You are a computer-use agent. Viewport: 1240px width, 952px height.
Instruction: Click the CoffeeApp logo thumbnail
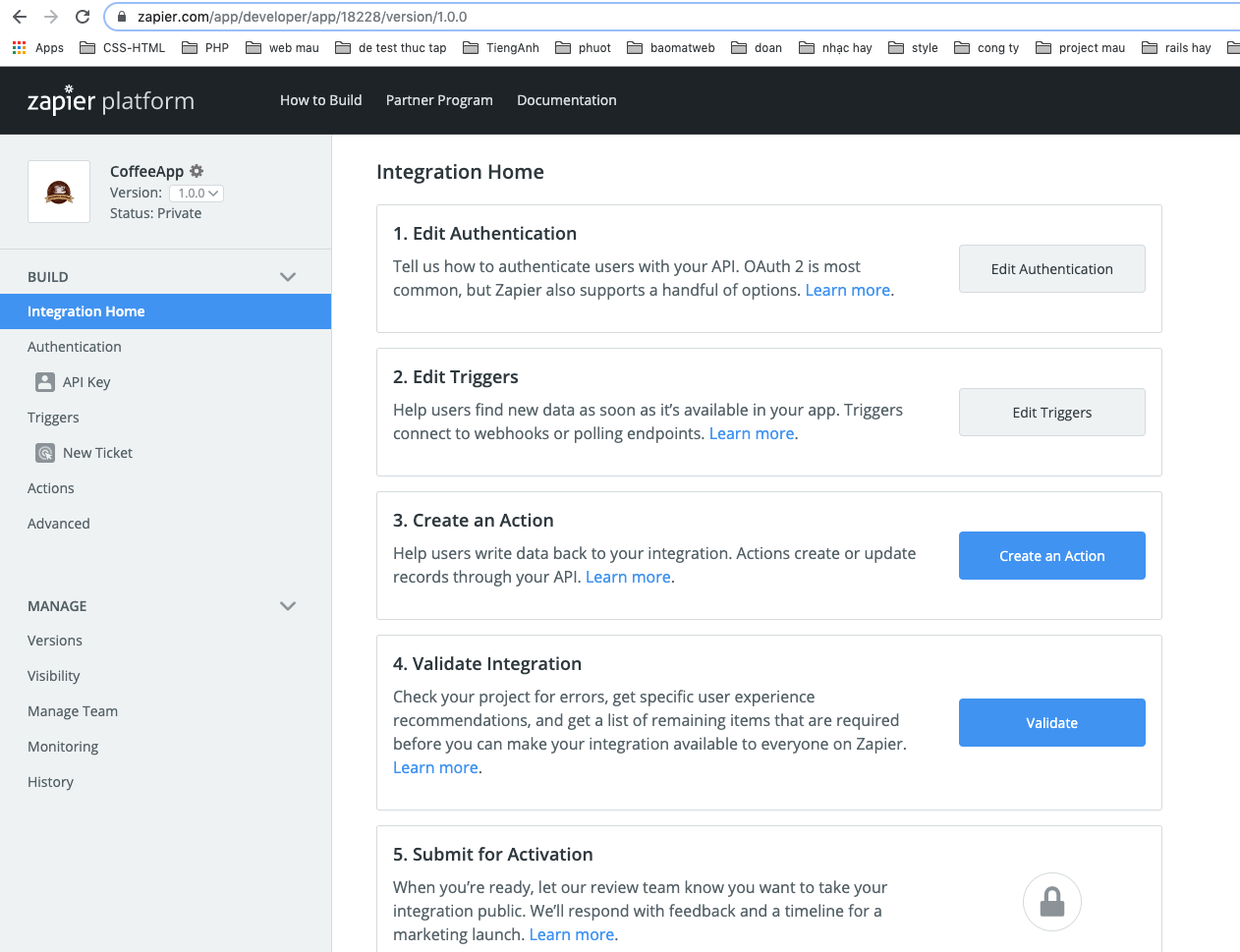[x=59, y=192]
